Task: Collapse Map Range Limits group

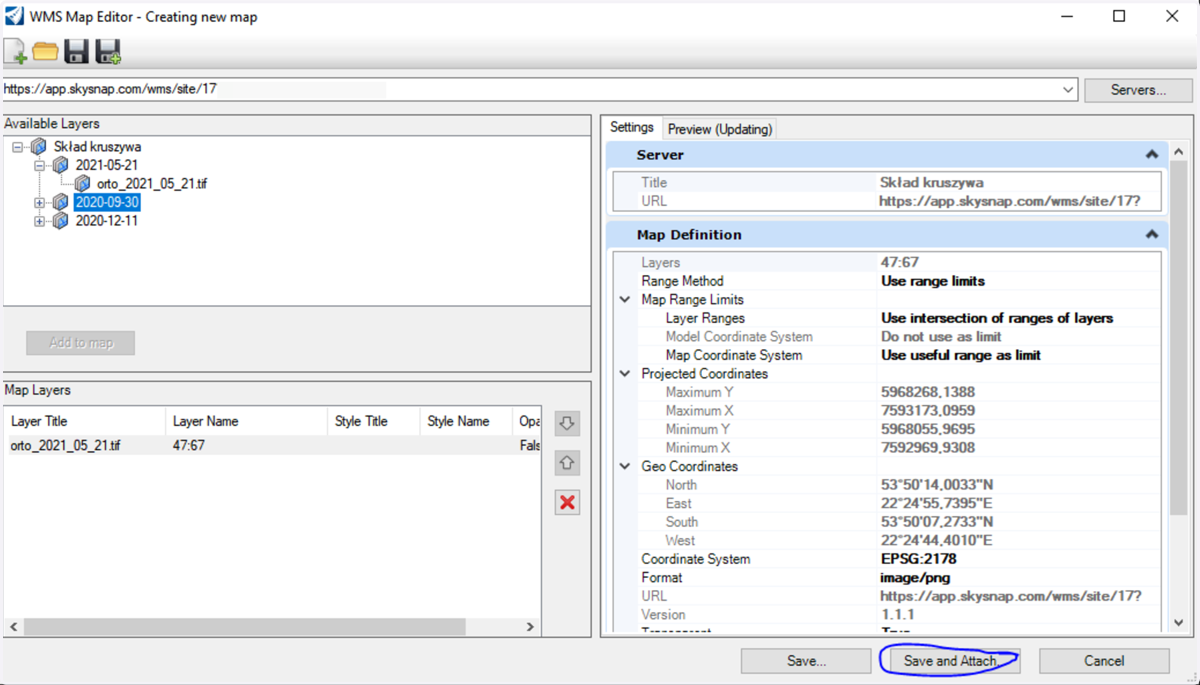Action: click(625, 300)
